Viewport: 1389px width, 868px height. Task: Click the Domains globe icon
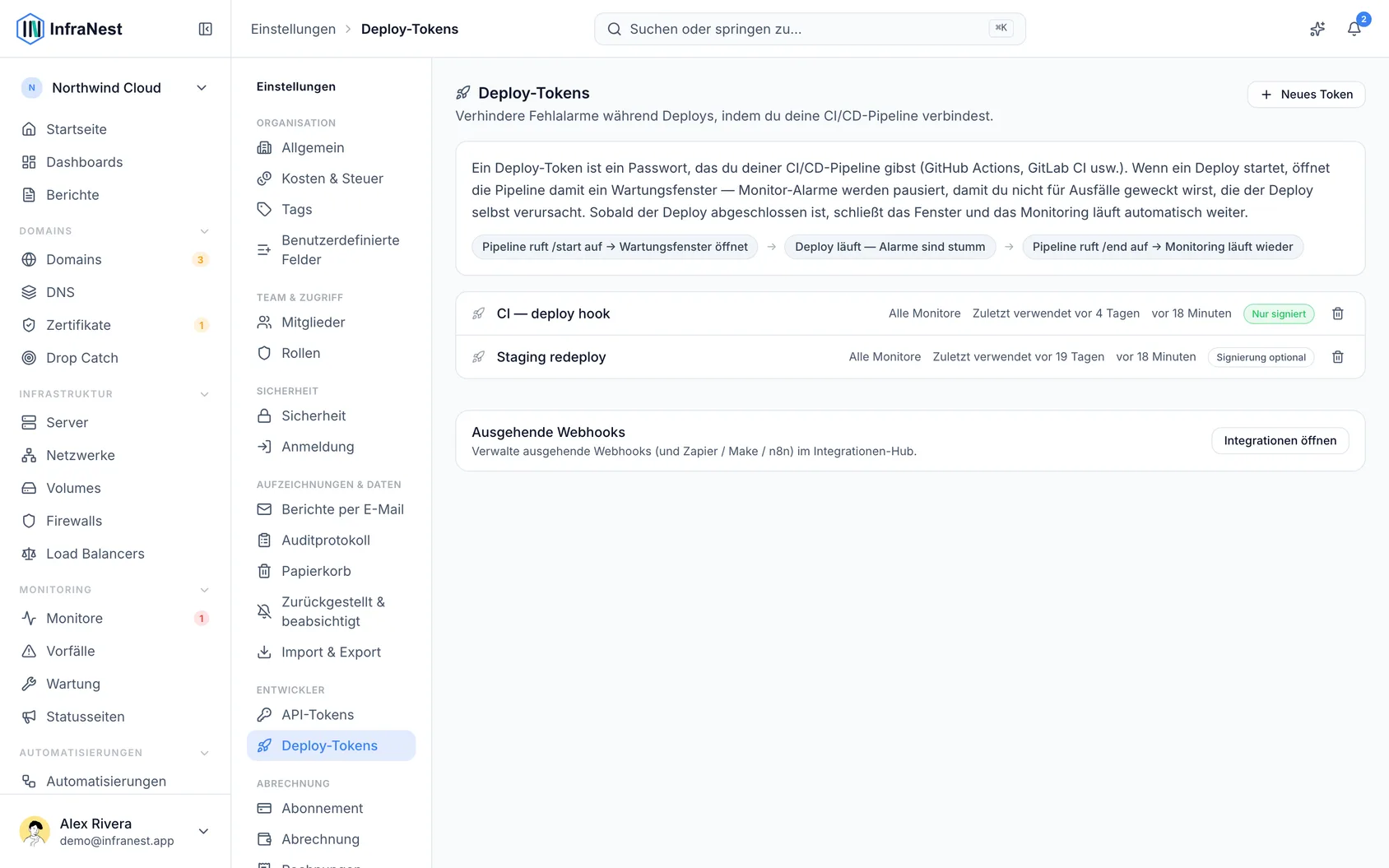[29, 259]
